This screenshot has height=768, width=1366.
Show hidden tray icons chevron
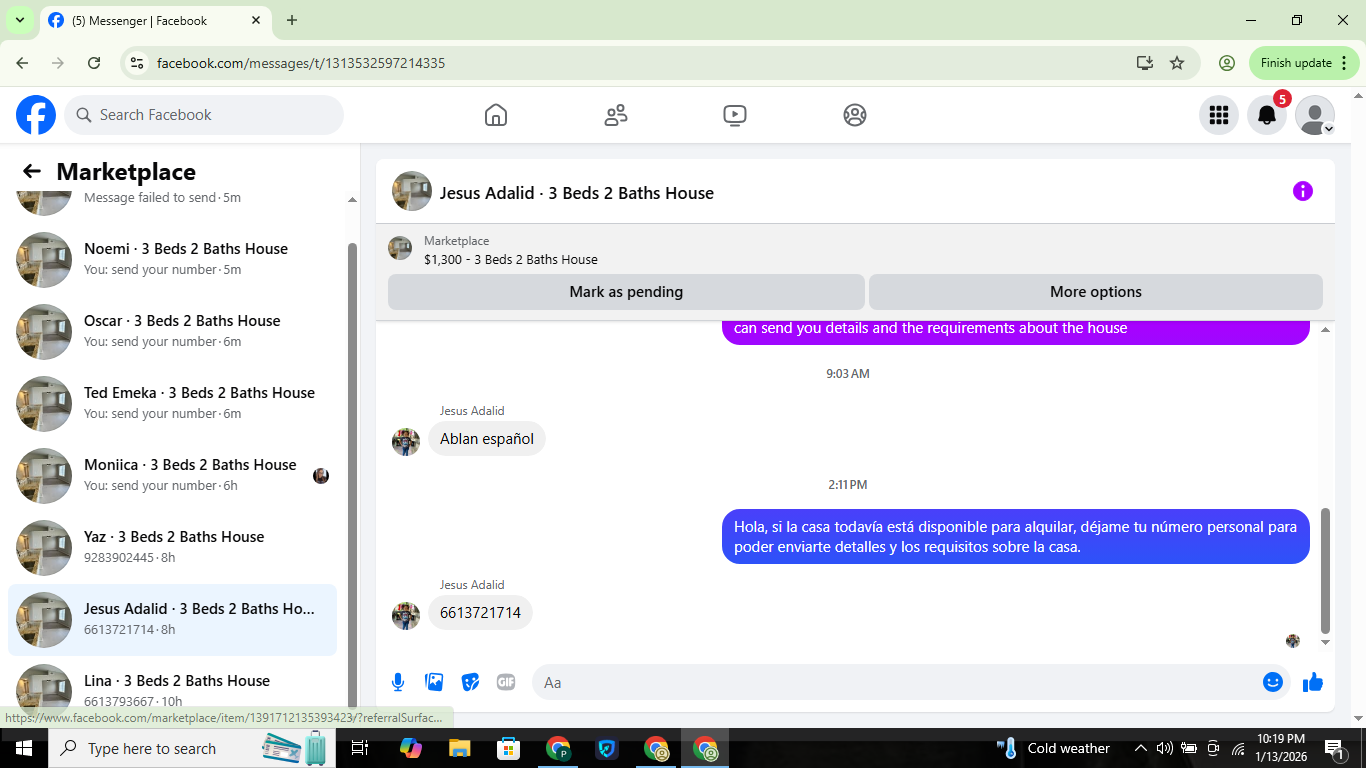[x=1140, y=748]
